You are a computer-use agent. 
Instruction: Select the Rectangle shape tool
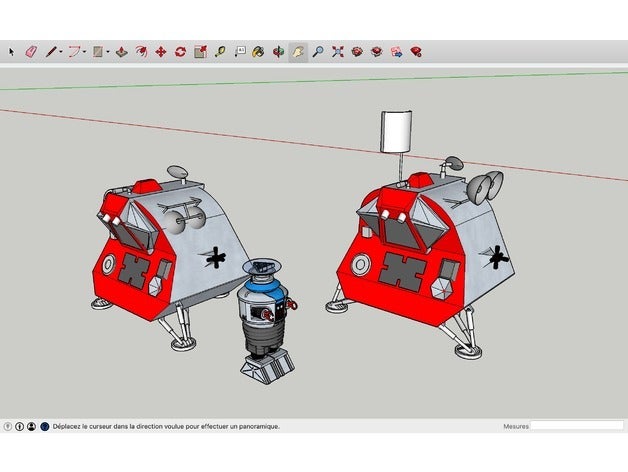[98, 52]
